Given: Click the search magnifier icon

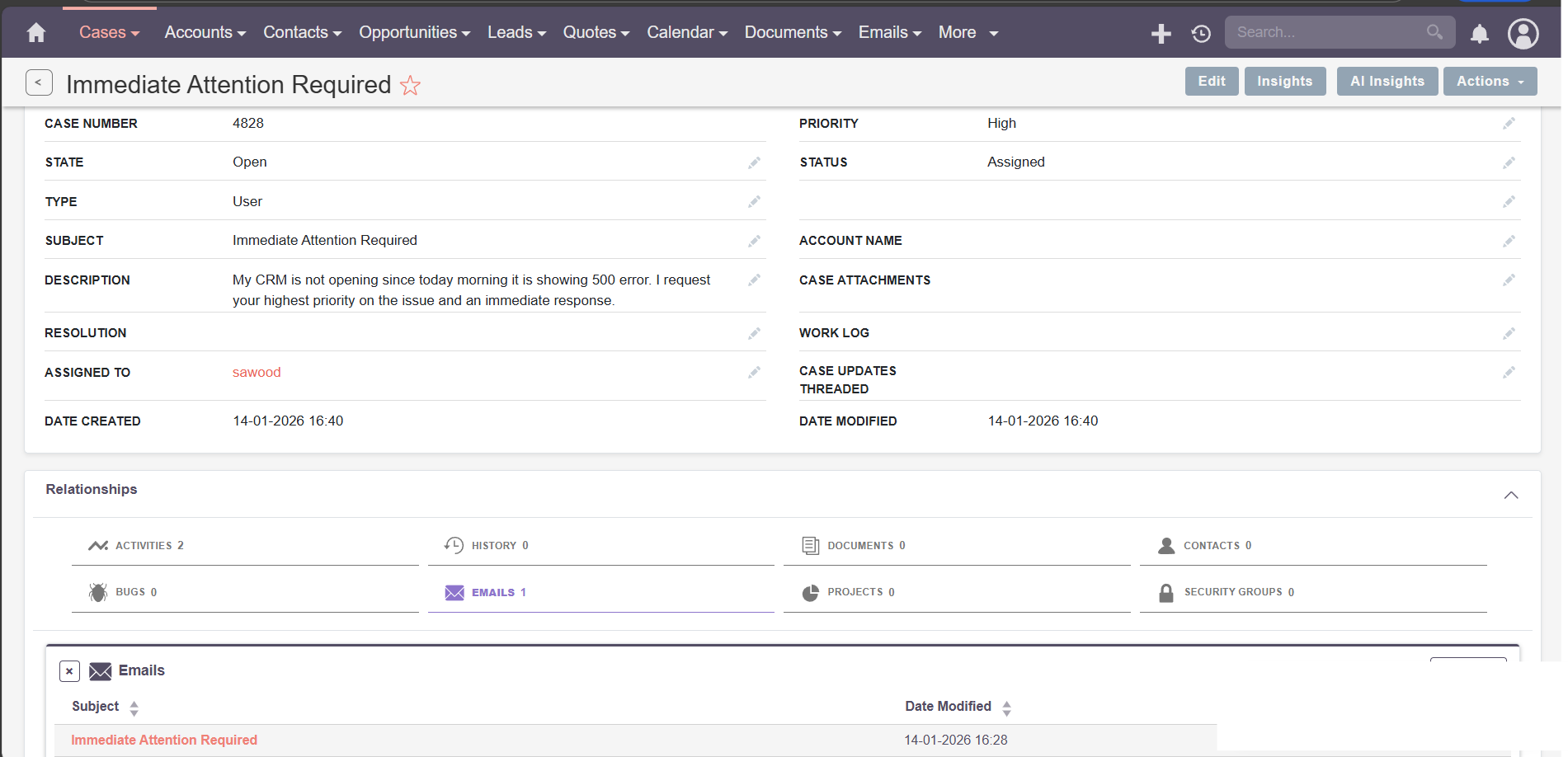Looking at the screenshot, I should pos(1434,32).
